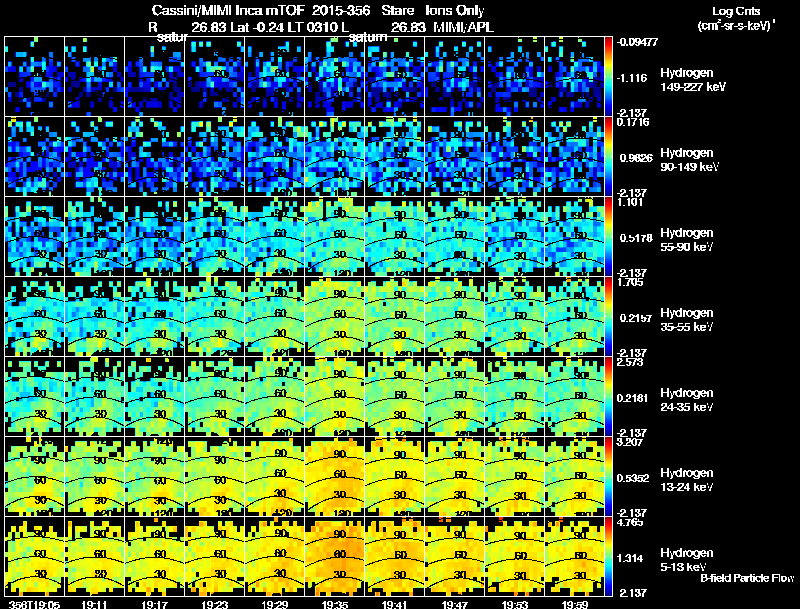800x609 pixels.
Task: Click the 1.101 color scale value
Action: tap(630, 202)
